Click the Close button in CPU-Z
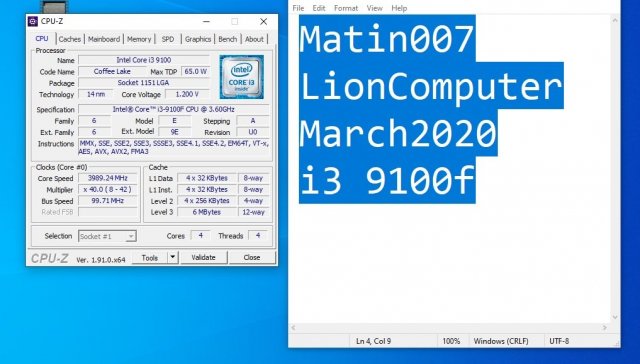 [252, 258]
